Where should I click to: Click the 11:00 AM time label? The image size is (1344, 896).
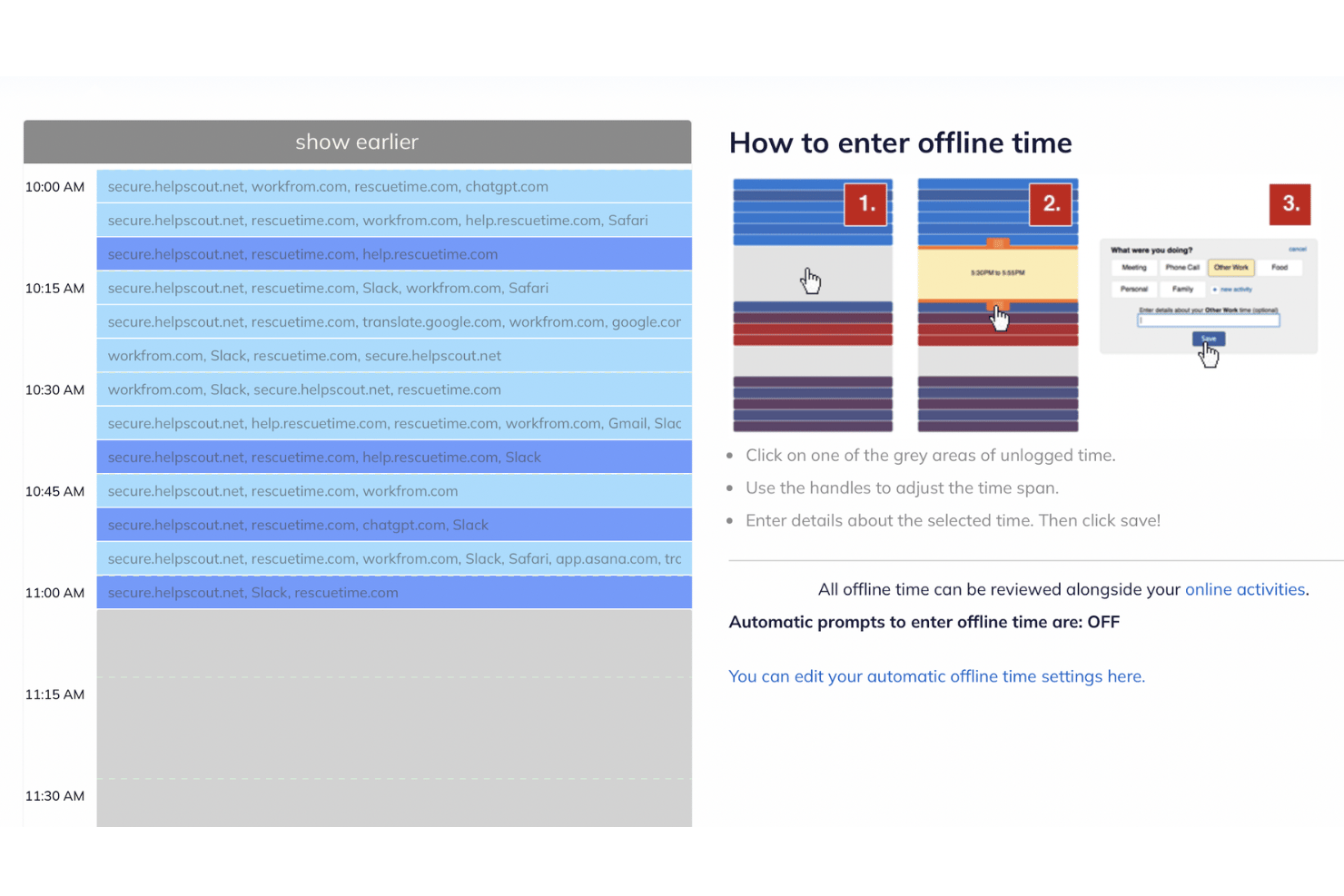(x=54, y=593)
